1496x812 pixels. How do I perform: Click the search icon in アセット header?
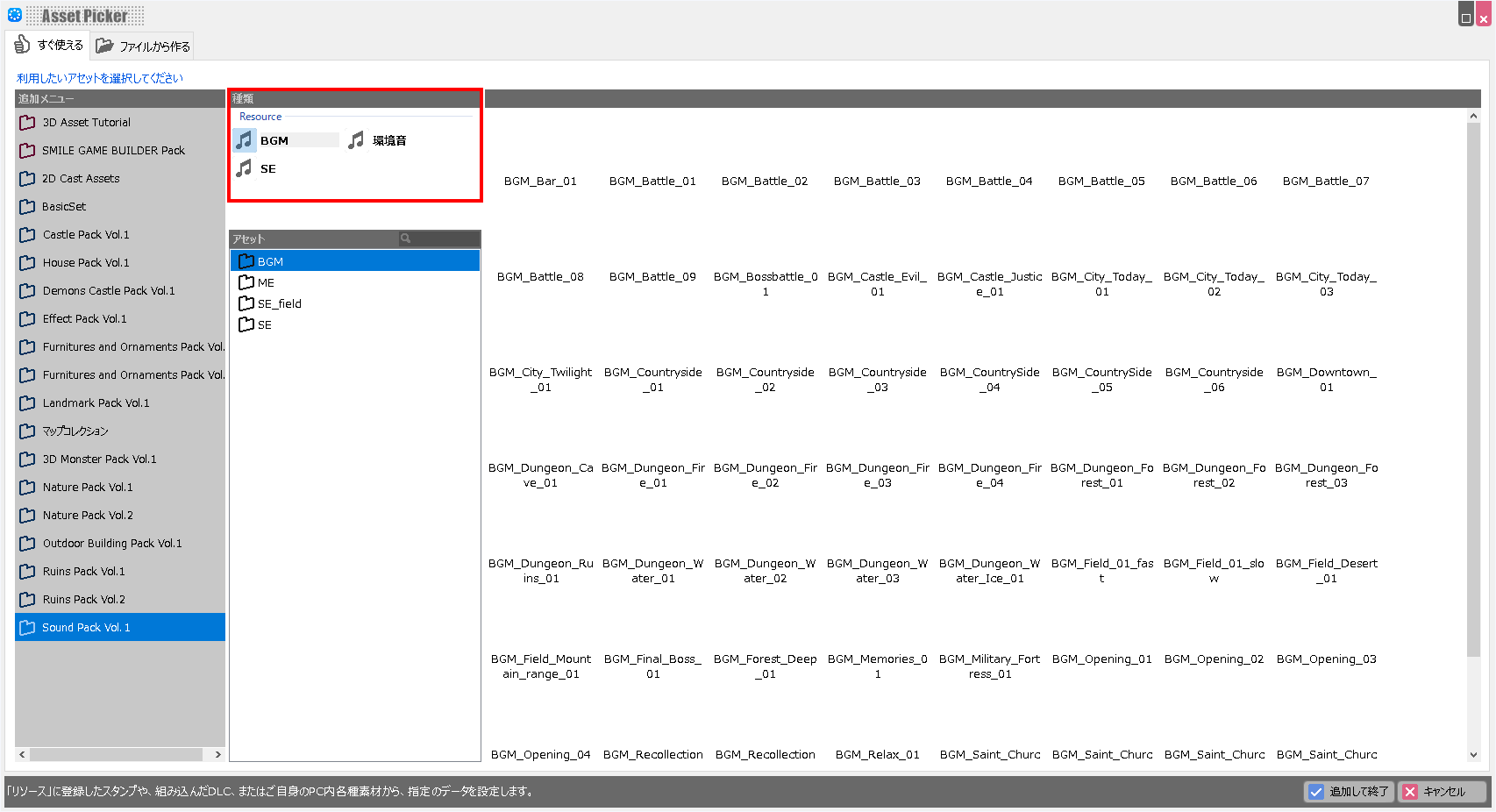(405, 239)
